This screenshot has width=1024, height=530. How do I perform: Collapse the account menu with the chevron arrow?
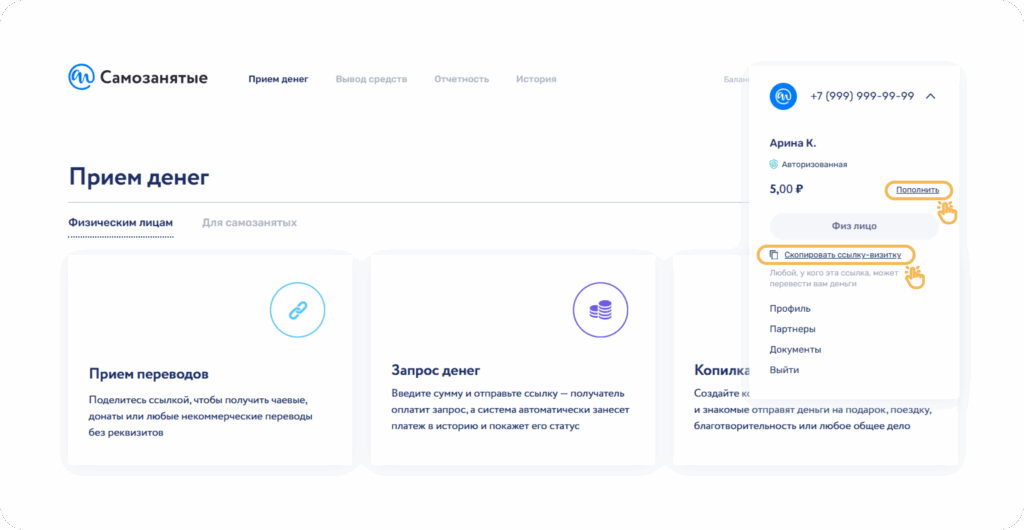[930, 96]
